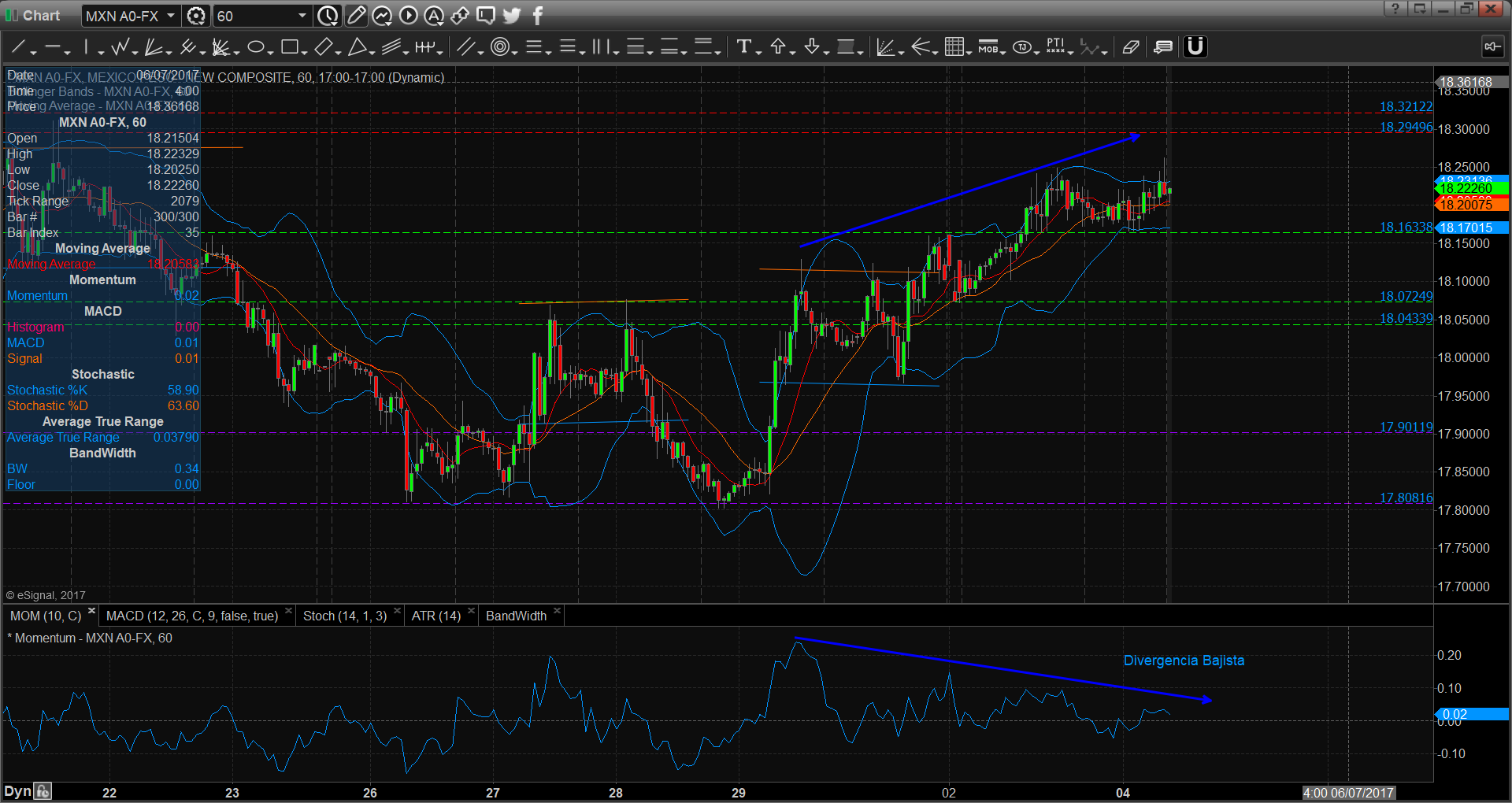The image size is (1512, 803).
Task: Close the MOM (10, C) tab
Action: 91,611
